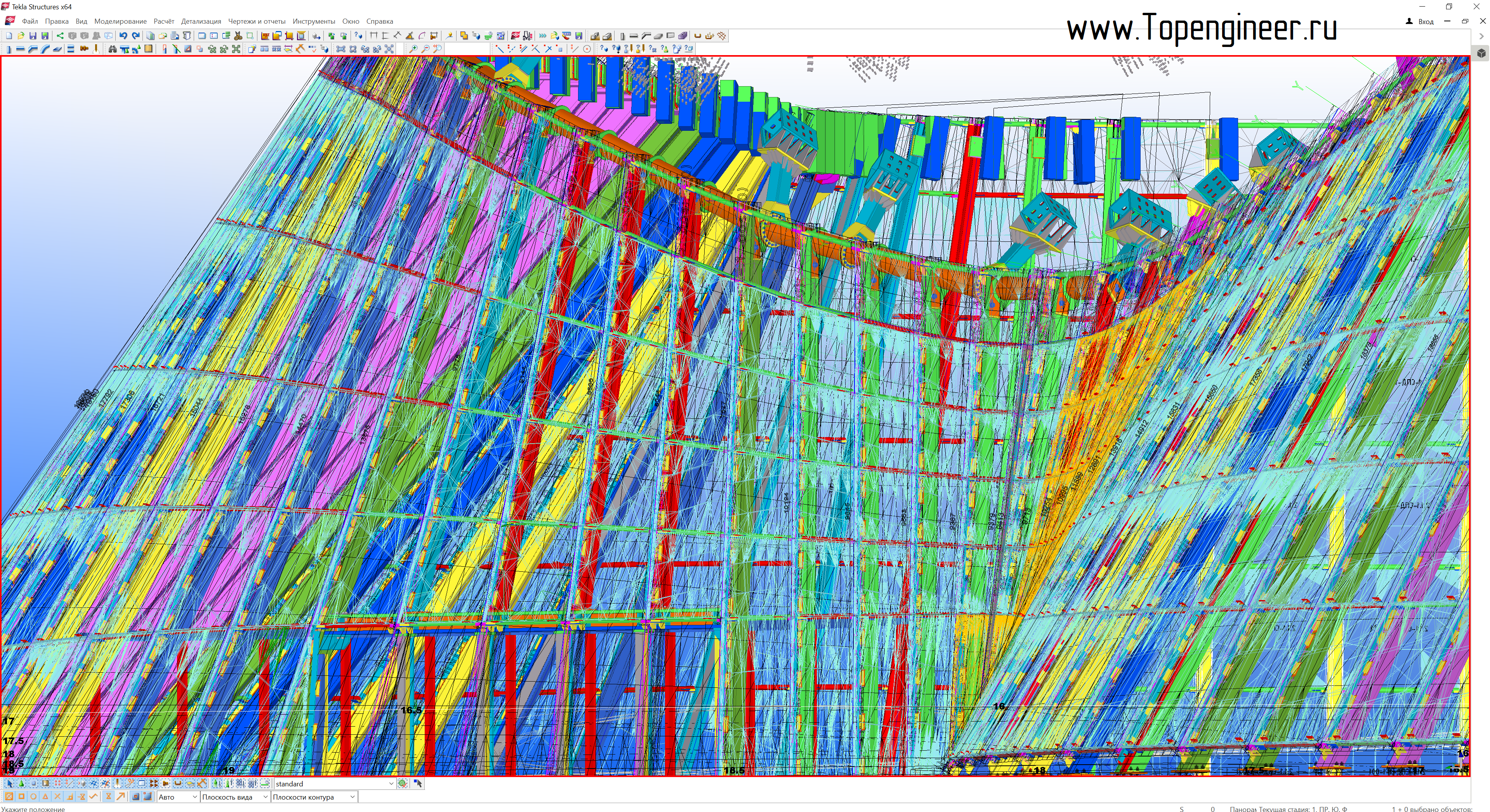Image resolution: width=1490 pixels, height=812 pixels.
Task: Click the create beam icon
Action: point(20,49)
